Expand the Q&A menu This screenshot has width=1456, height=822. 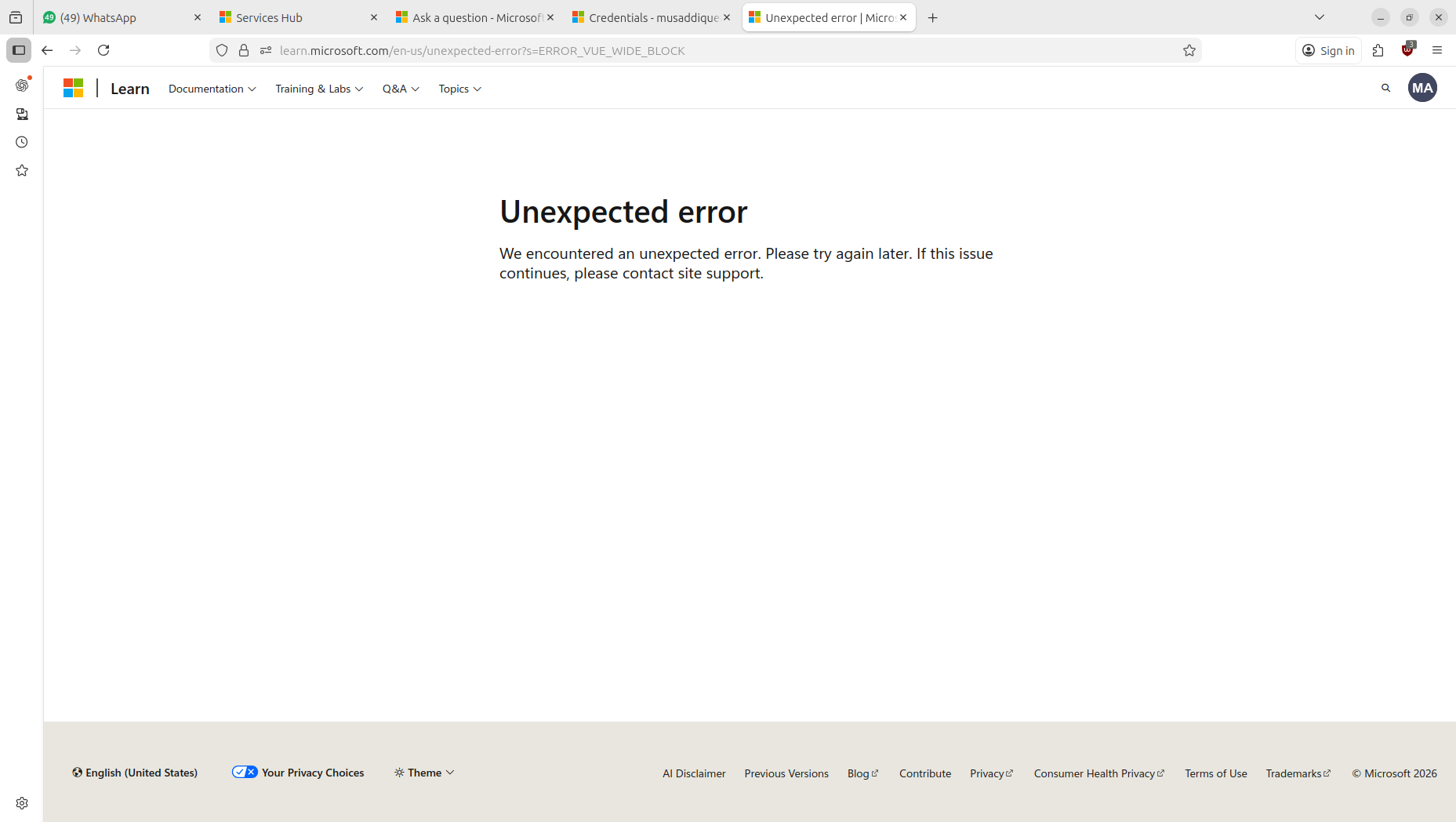click(x=401, y=89)
